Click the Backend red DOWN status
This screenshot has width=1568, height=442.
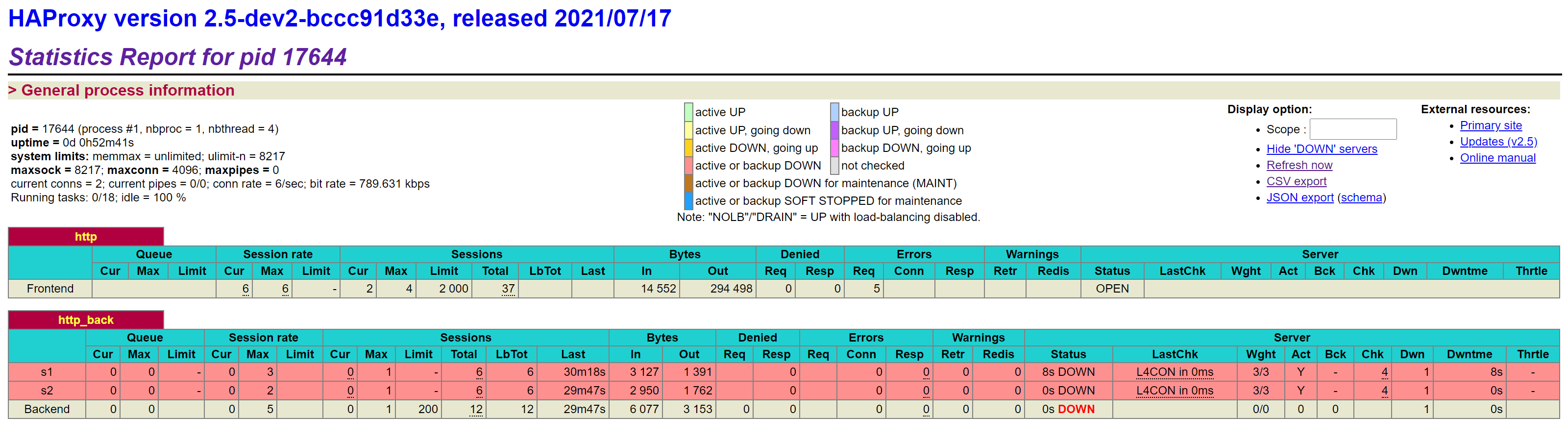click(1076, 409)
